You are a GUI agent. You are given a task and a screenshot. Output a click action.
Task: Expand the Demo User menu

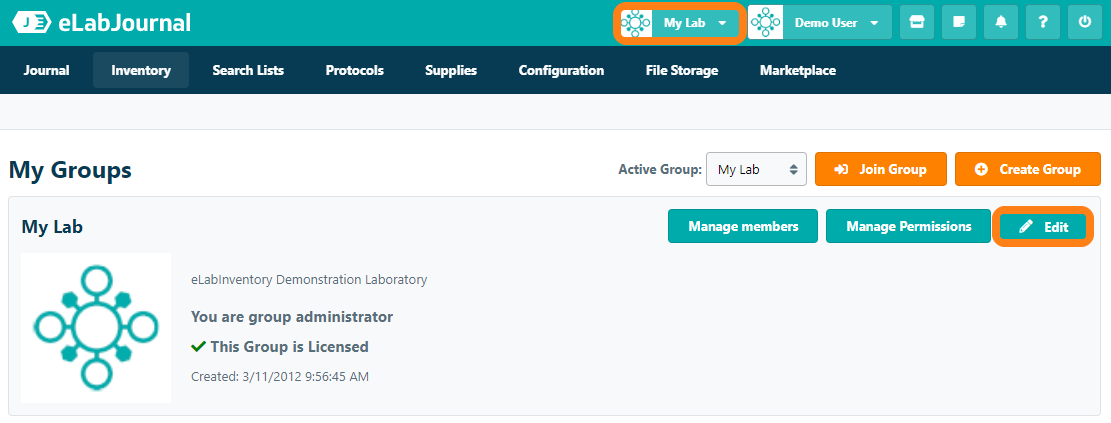coord(874,23)
